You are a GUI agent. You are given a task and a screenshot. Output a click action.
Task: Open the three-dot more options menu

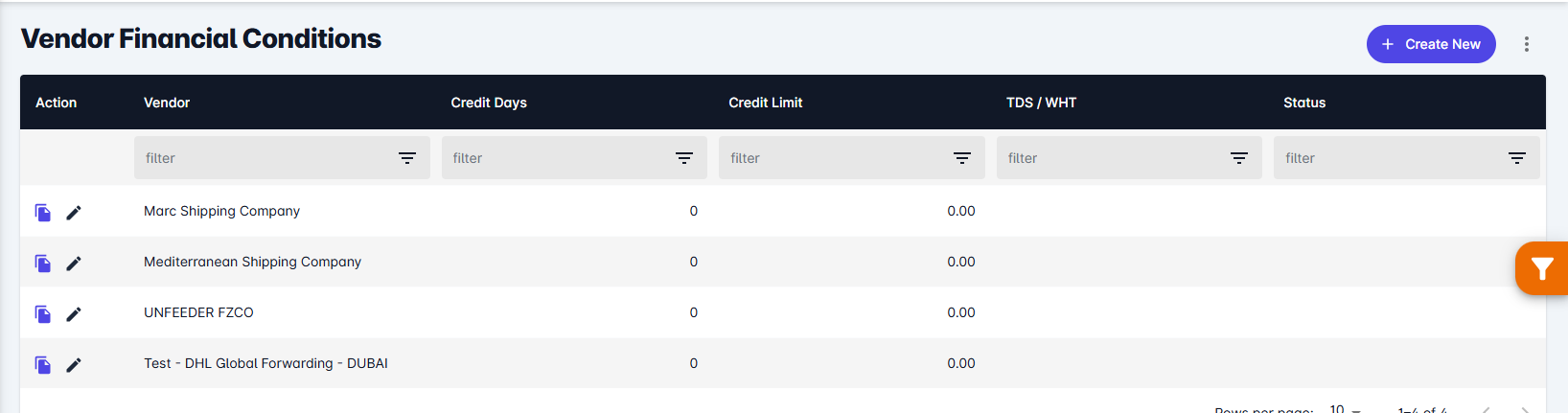[x=1527, y=44]
